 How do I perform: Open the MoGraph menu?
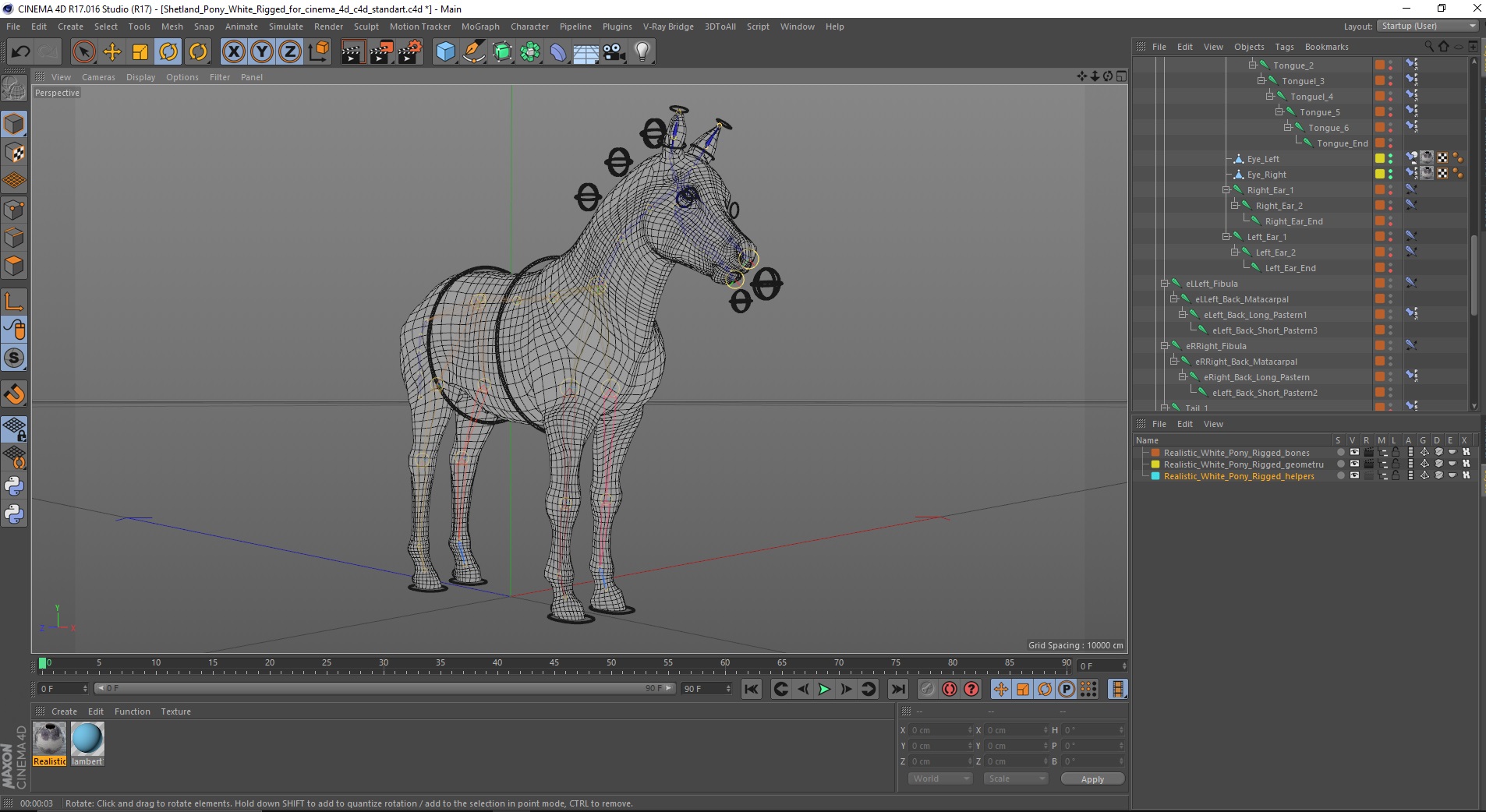coord(480,26)
